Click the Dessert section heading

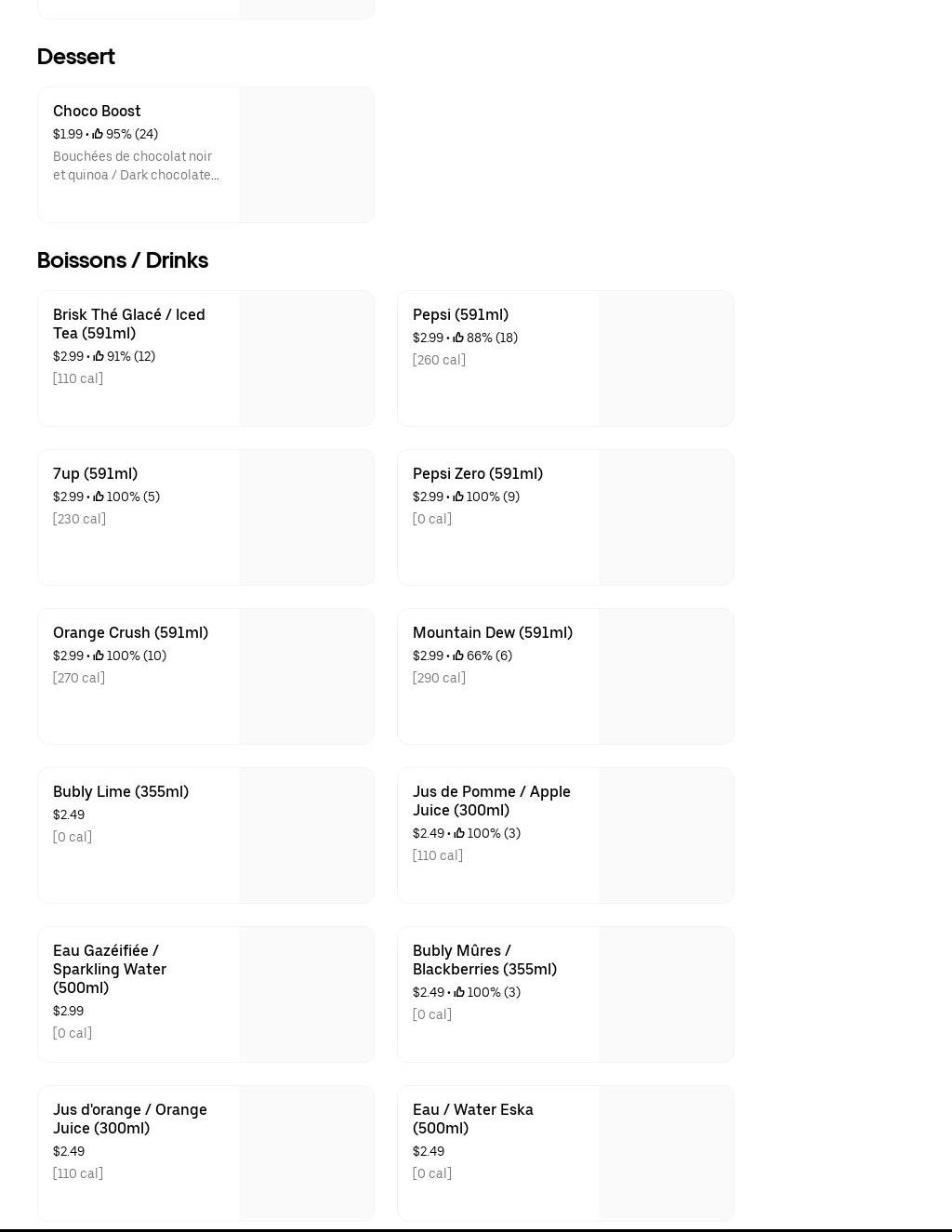point(76,57)
